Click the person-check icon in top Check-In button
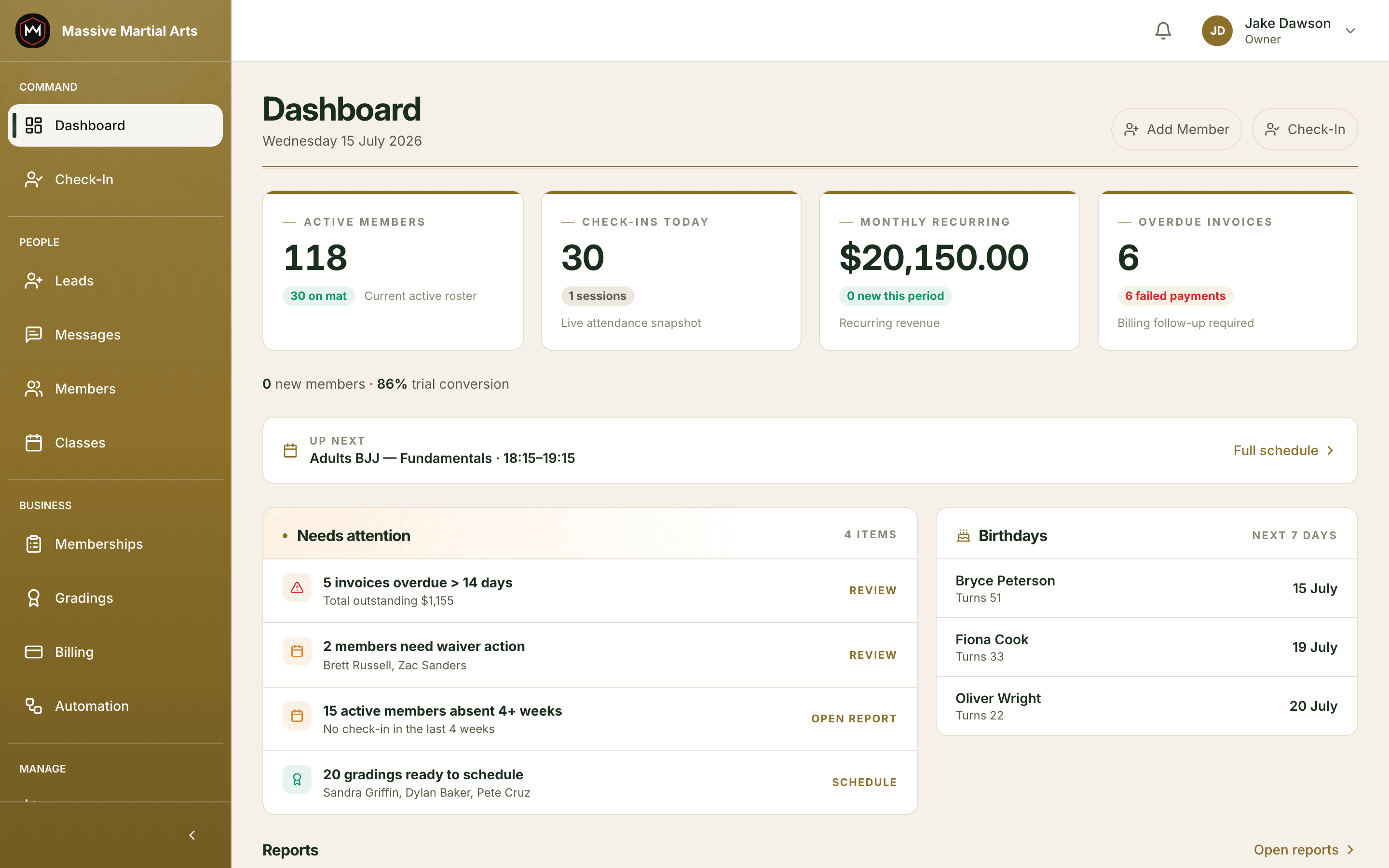The height and width of the screenshot is (868, 1389). tap(1272, 129)
